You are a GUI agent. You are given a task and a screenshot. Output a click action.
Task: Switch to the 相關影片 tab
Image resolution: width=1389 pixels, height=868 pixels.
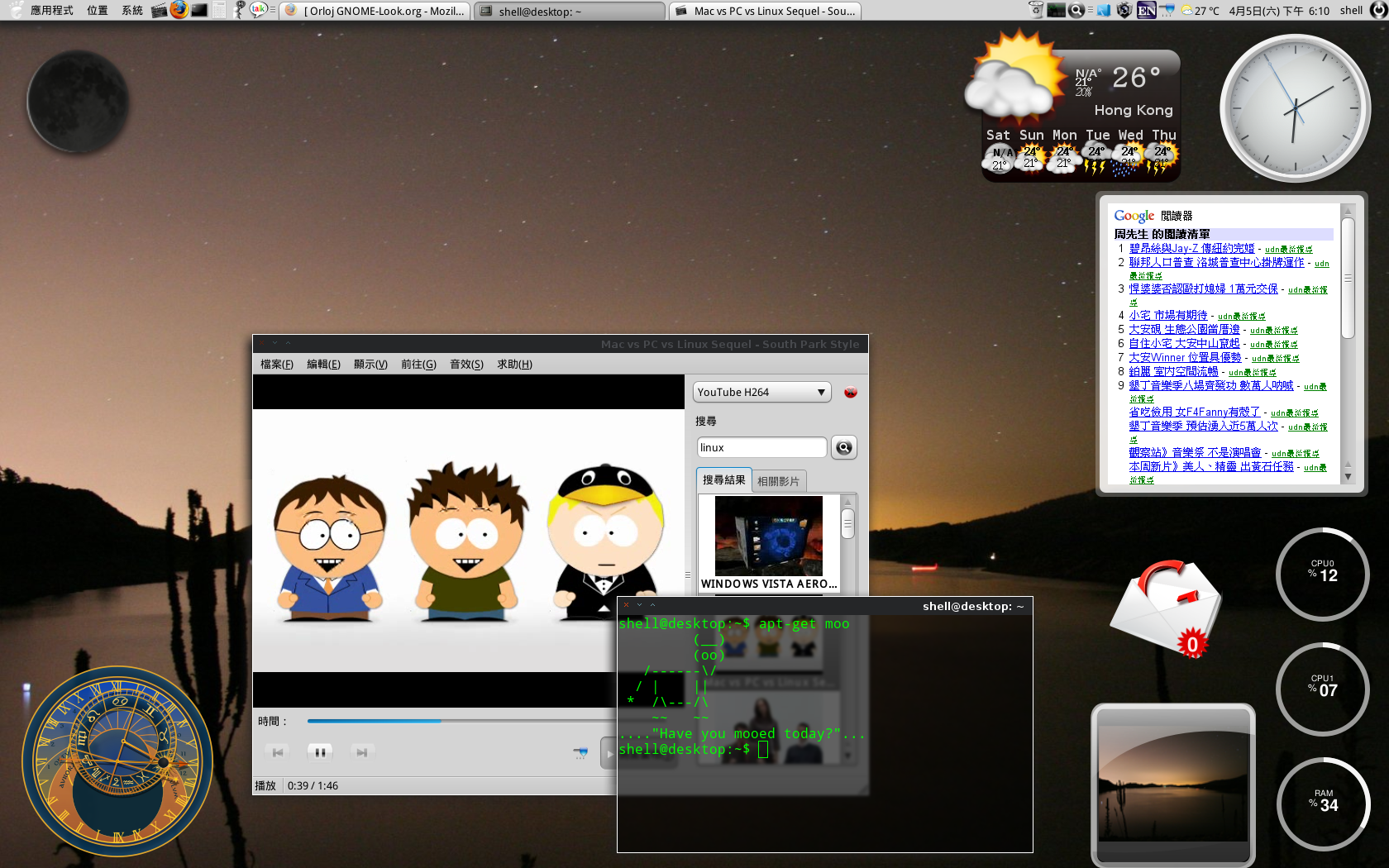pyautogui.click(x=778, y=481)
